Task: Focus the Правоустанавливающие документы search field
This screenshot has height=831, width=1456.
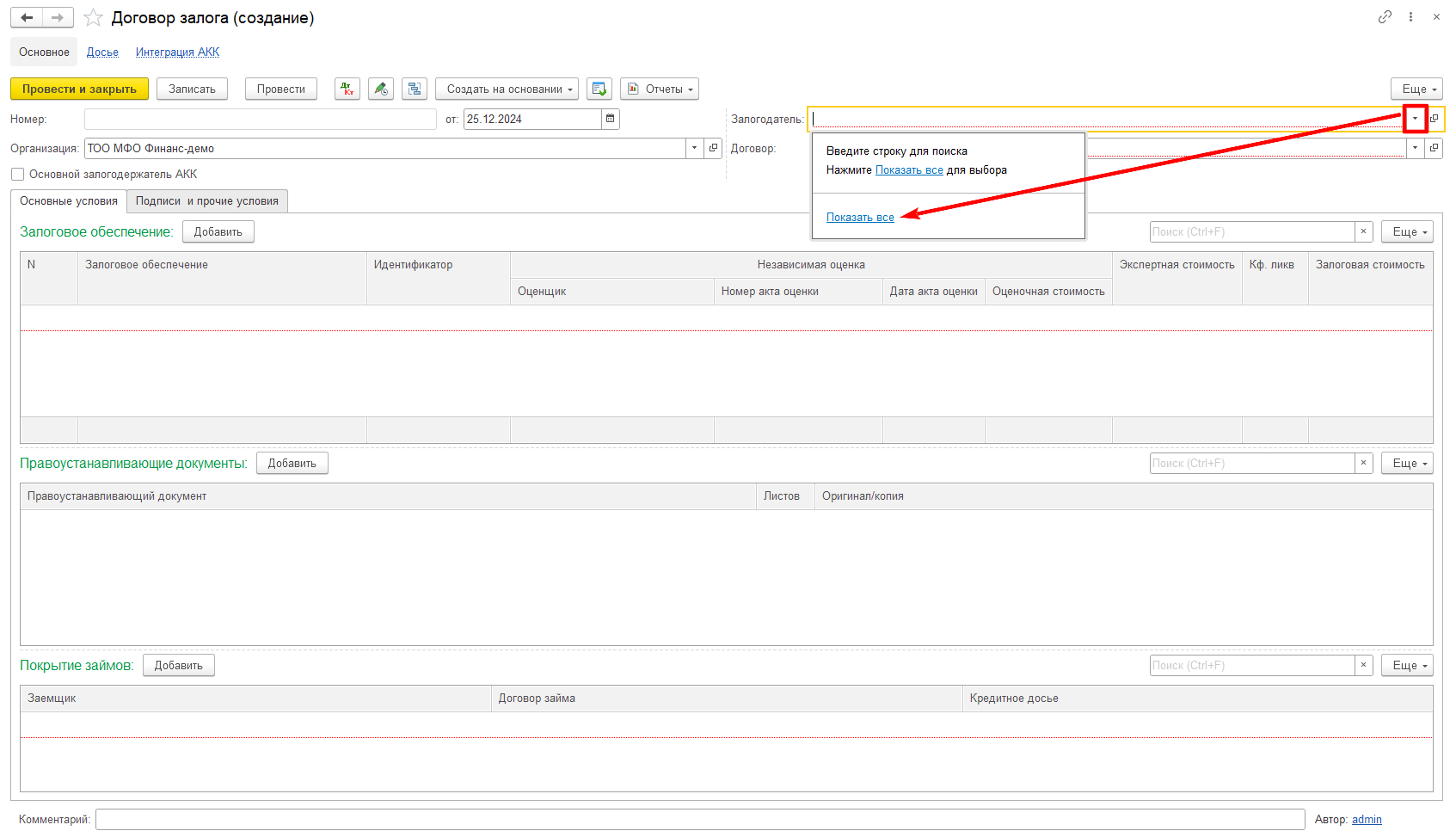Action: coord(1252,463)
